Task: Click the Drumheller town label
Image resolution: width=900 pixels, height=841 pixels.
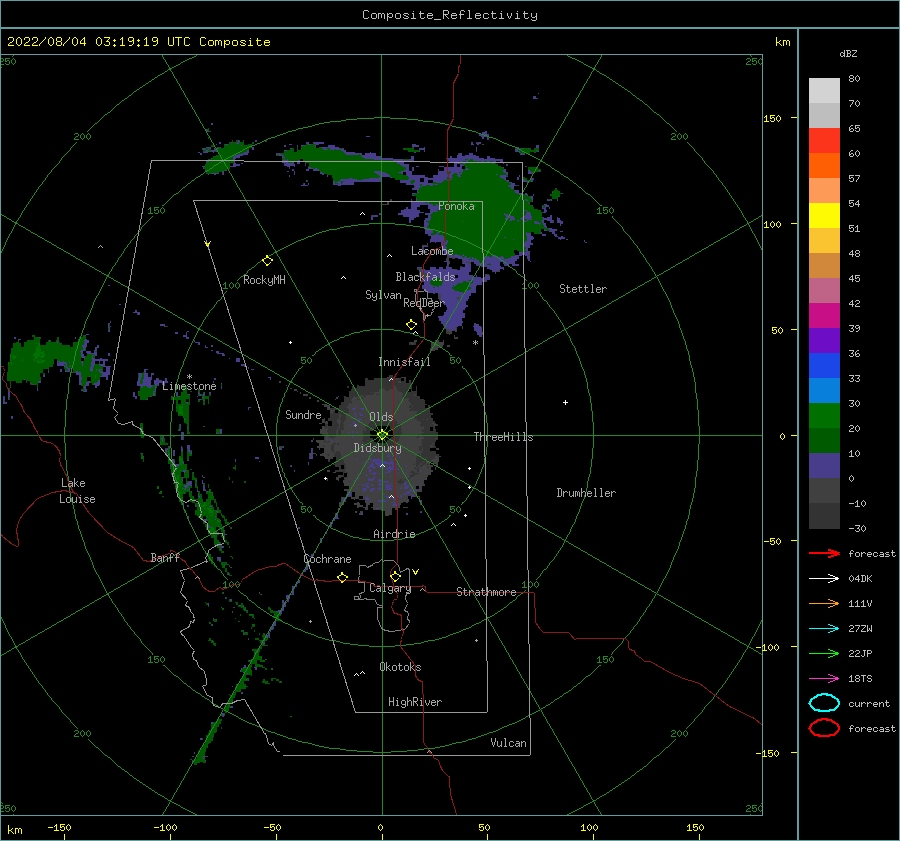Action: point(586,493)
